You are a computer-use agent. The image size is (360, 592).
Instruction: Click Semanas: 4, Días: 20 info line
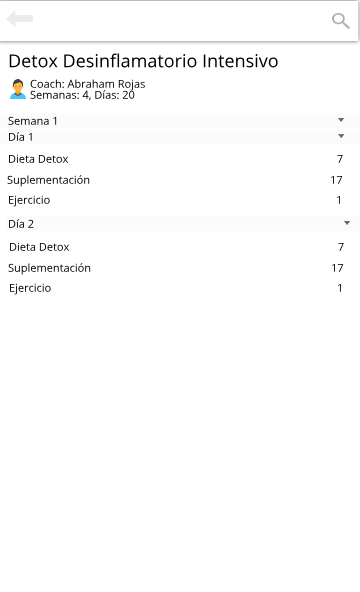pos(82,95)
